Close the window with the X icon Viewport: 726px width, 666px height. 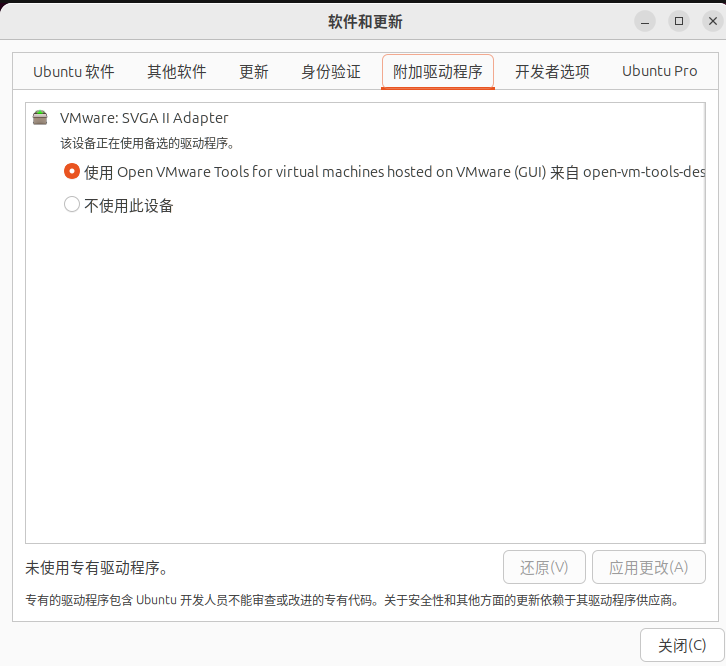click(712, 21)
